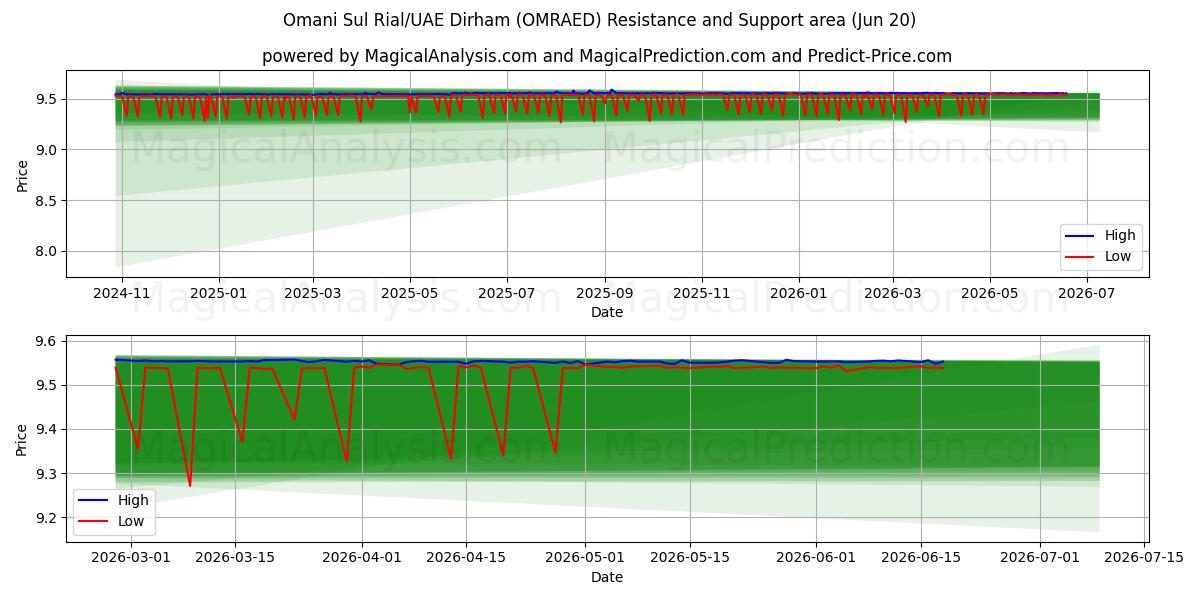Click the '2025-09' date tick label
Screen dimensions: 1200x600
click(x=604, y=294)
